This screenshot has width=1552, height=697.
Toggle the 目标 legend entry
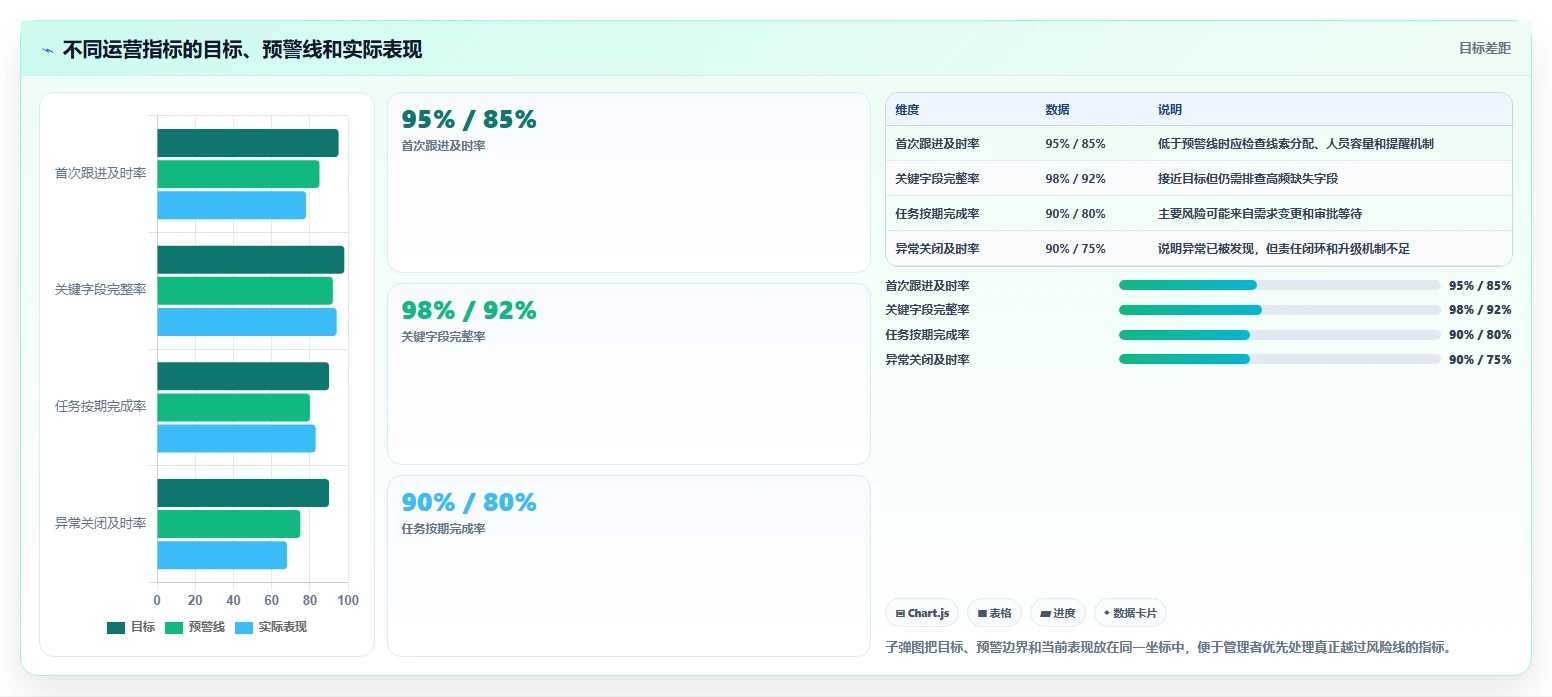(x=131, y=627)
